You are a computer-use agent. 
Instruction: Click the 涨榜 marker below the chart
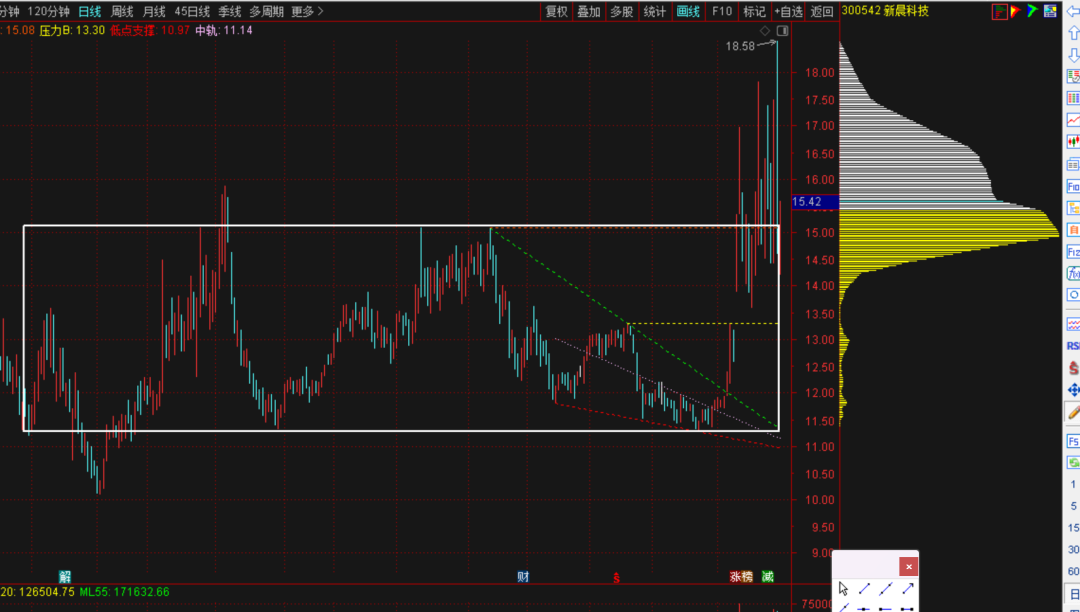pyautogui.click(x=742, y=577)
